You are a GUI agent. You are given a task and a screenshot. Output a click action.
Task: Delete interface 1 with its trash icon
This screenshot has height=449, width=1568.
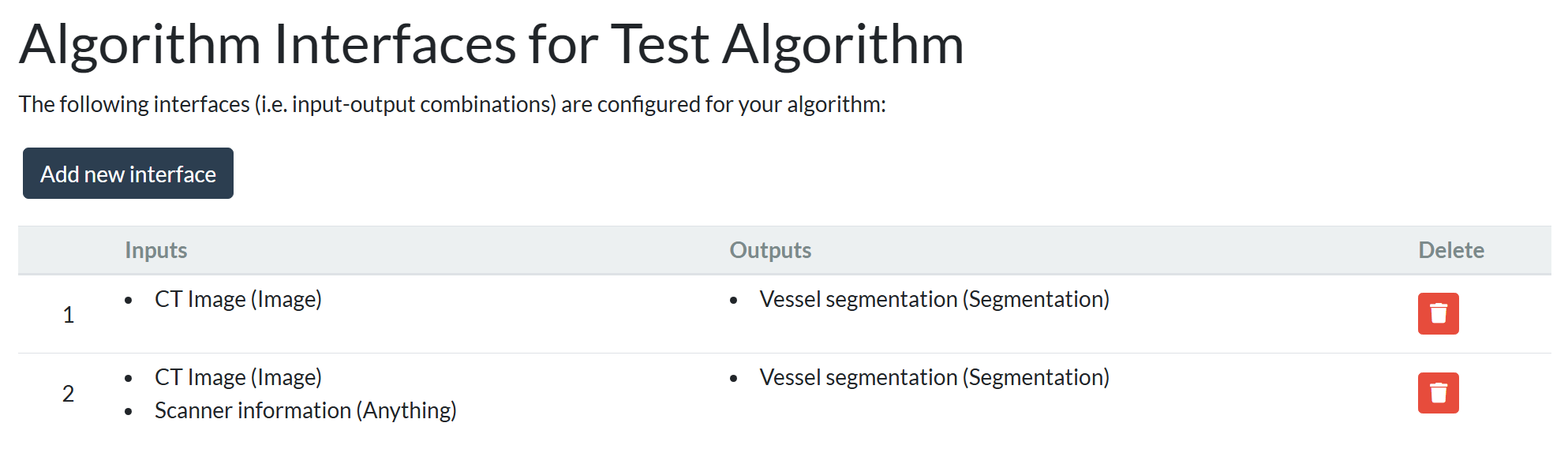tap(1438, 314)
